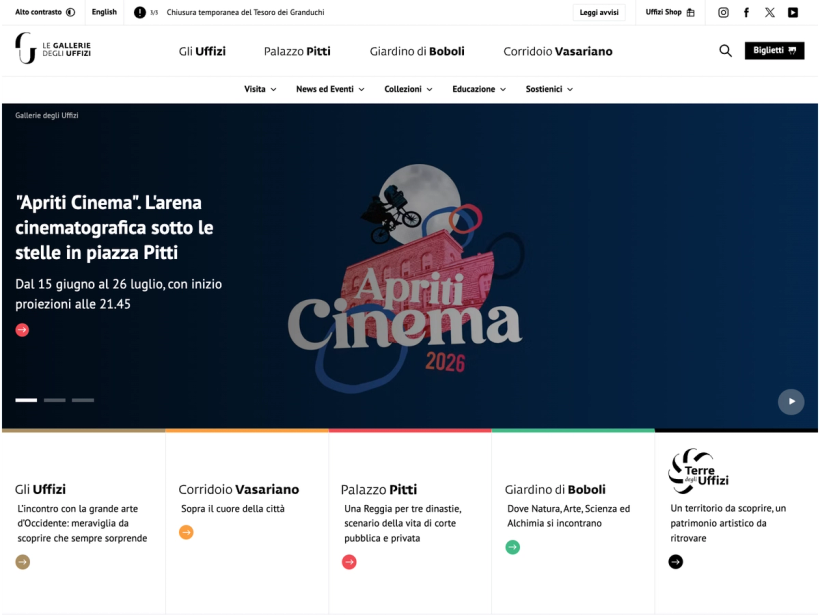Screen dimensions: 820x615
Task: Click the Biglietti tickets button
Action: coord(775,51)
